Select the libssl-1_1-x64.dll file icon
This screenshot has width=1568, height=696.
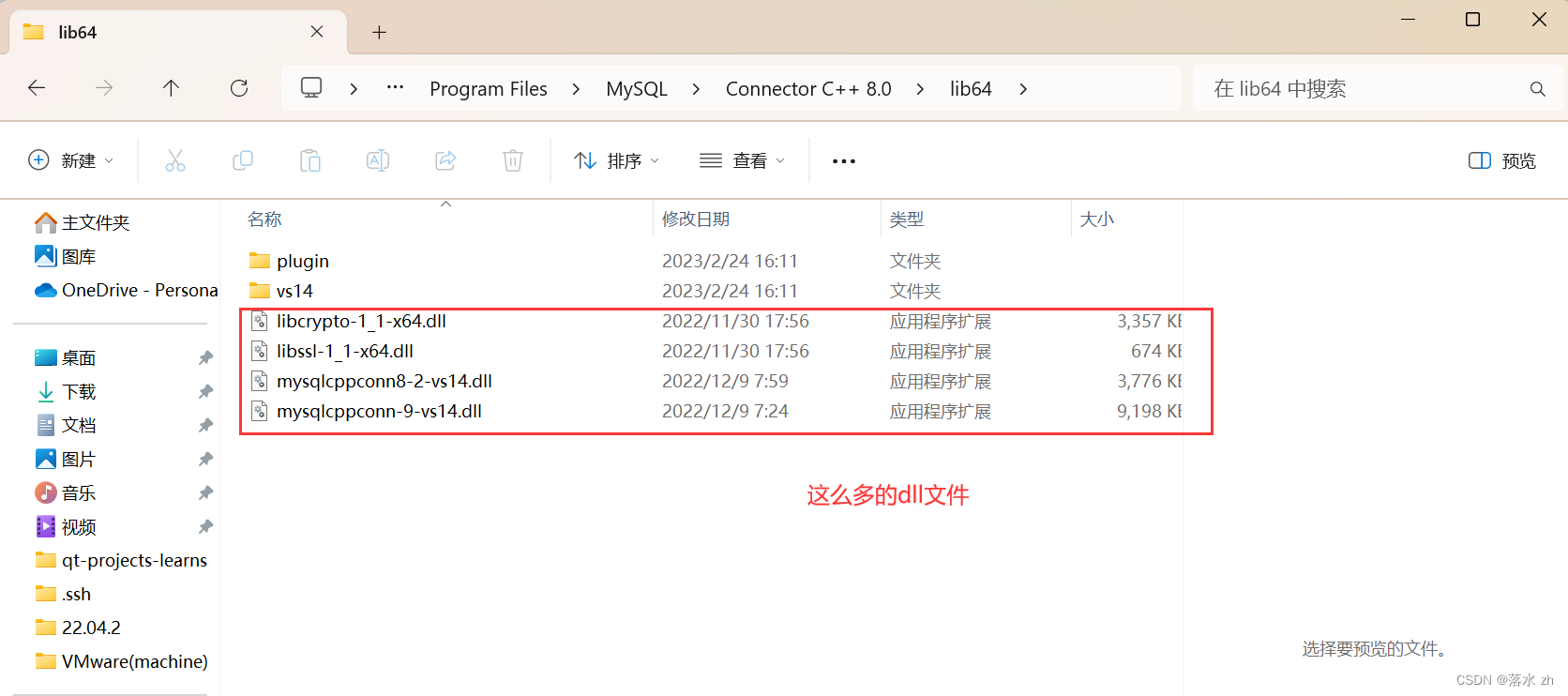tap(260, 352)
